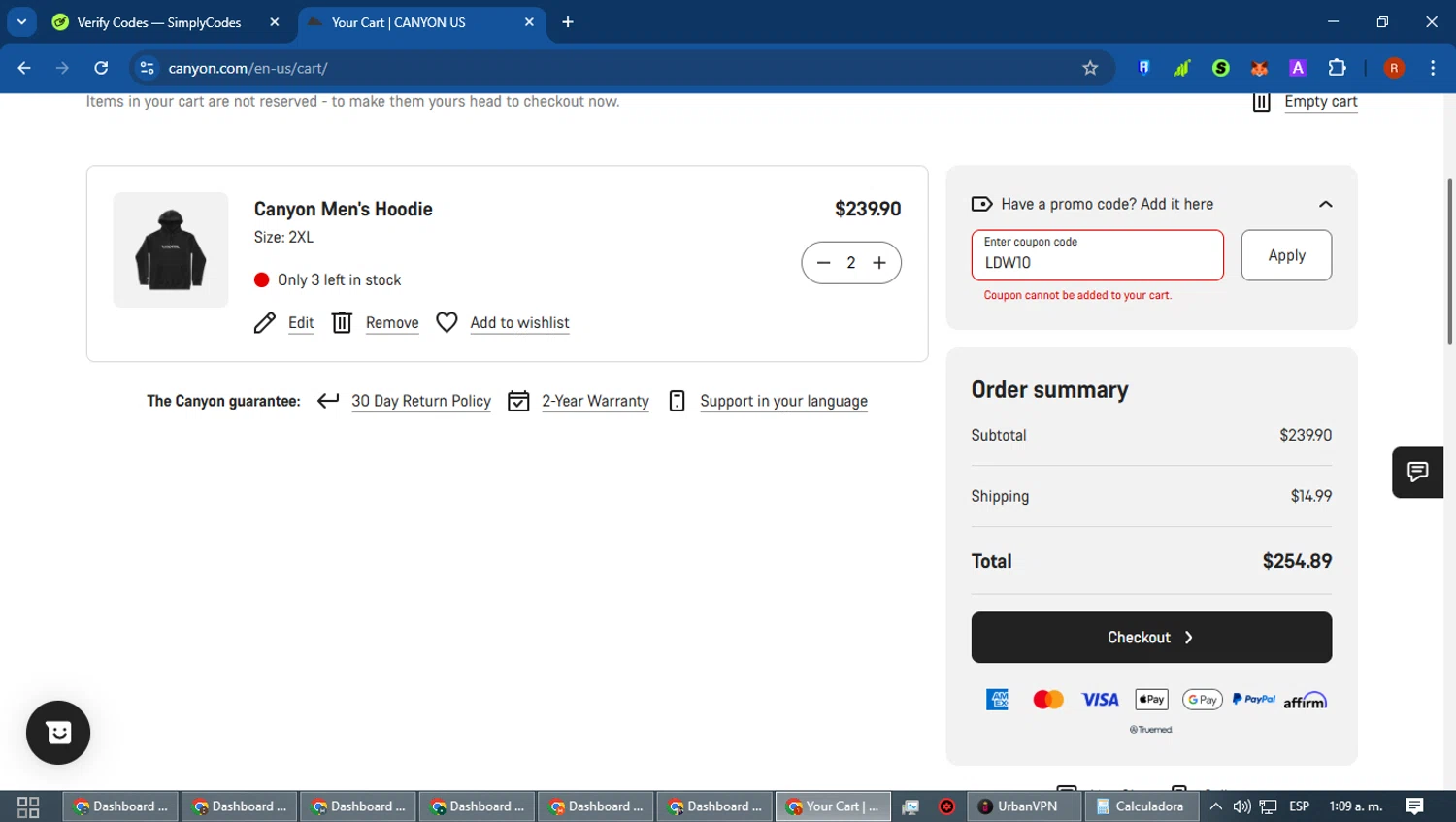This screenshot has width=1456, height=822.
Task: Switch to Verify Codes — SimplyCodes tab
Action: click(x=158, y=22)
